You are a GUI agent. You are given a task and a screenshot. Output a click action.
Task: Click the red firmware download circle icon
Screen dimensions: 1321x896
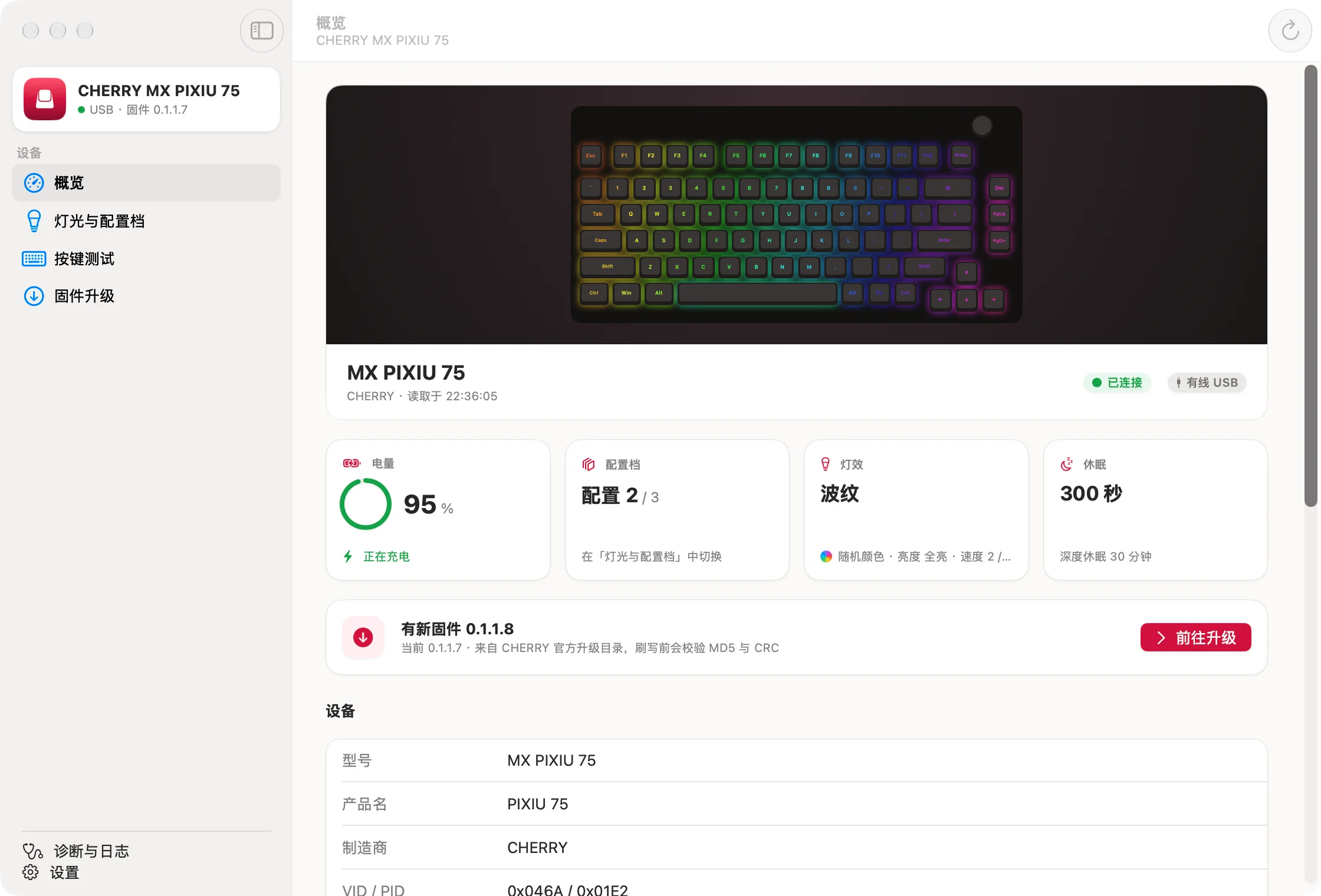pos(363,637)
